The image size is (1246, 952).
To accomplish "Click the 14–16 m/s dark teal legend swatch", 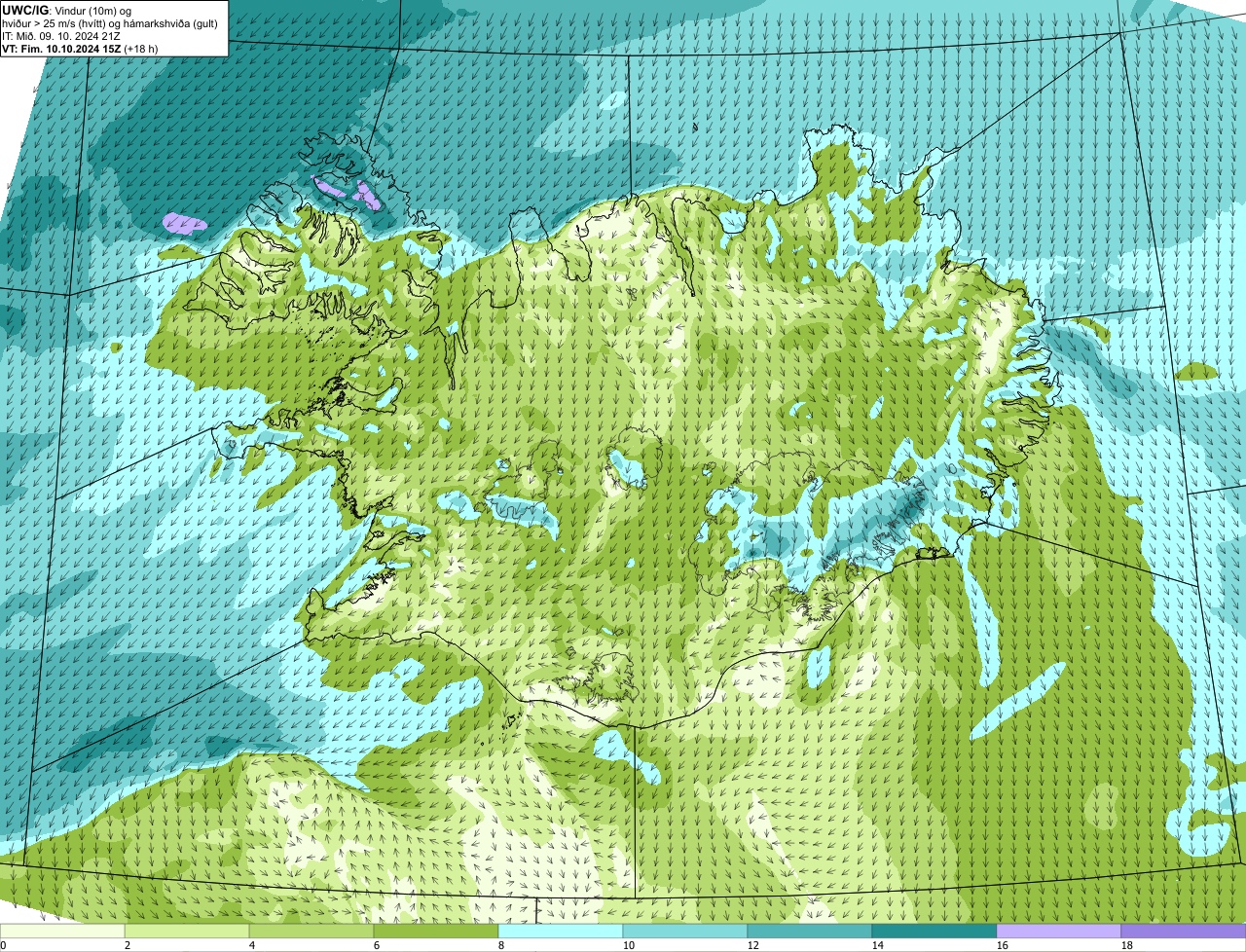I will click(934, 932).
